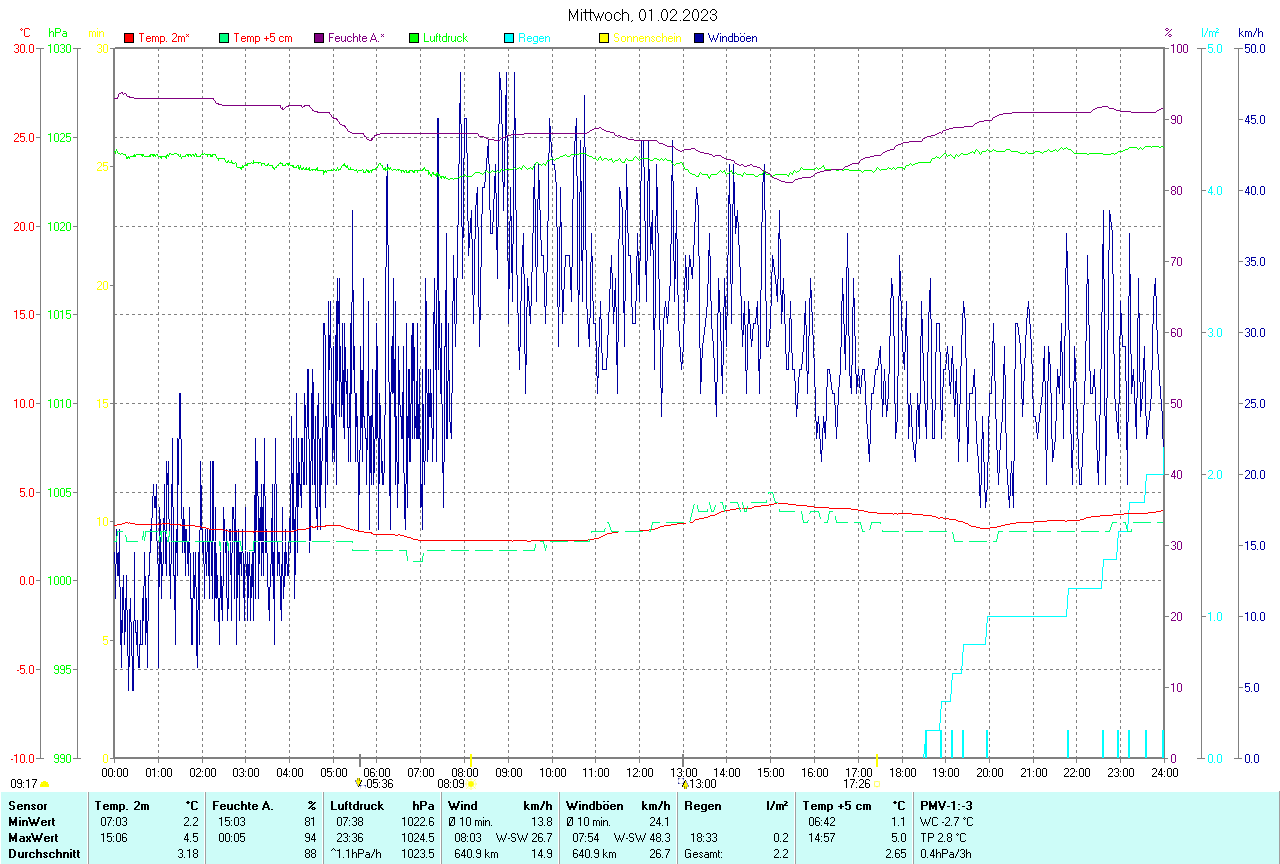Click the hPa axis unit label

(58, 33)
